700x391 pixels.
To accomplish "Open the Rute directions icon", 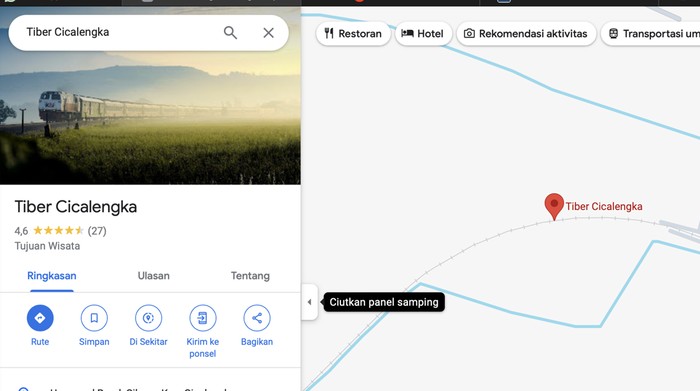I will [x=40, y=318].
